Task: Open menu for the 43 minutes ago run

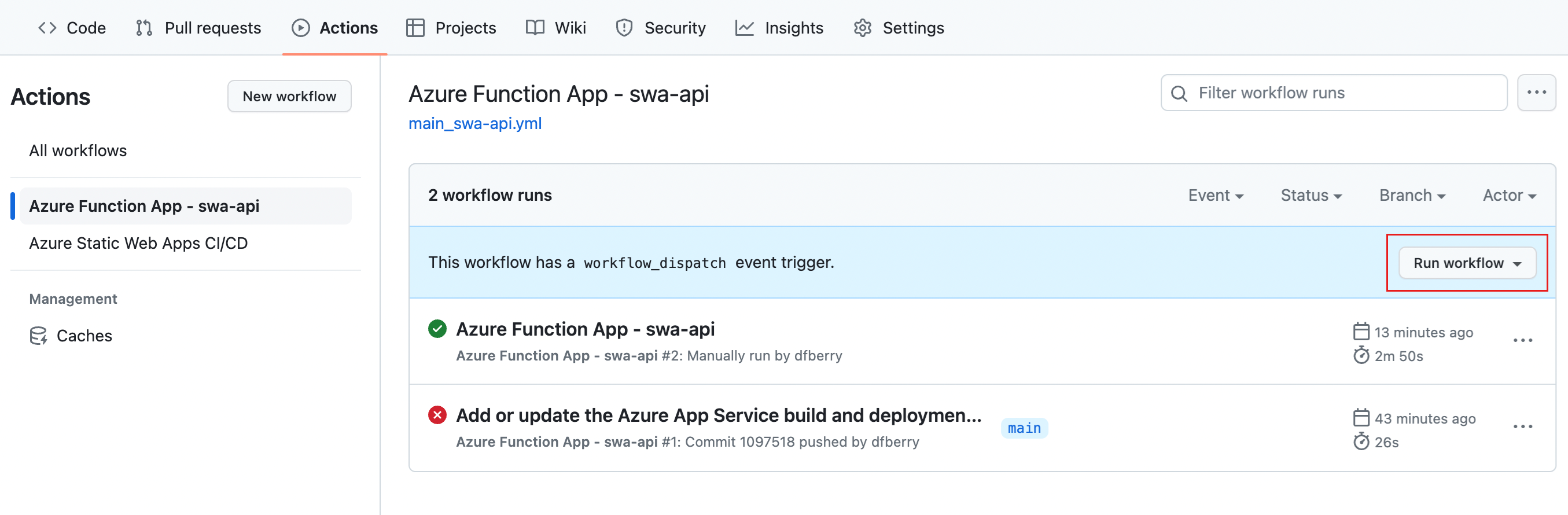Action: click(x=1522, y=426)
